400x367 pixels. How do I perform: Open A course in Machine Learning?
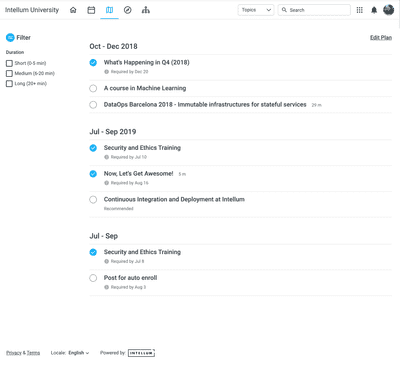145,88
